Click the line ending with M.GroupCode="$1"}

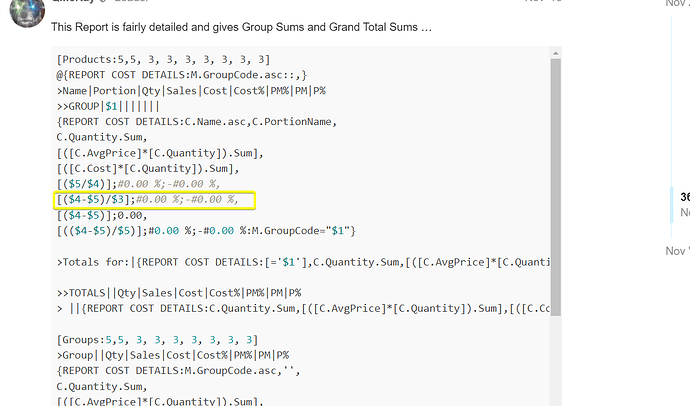coord(206,231)
